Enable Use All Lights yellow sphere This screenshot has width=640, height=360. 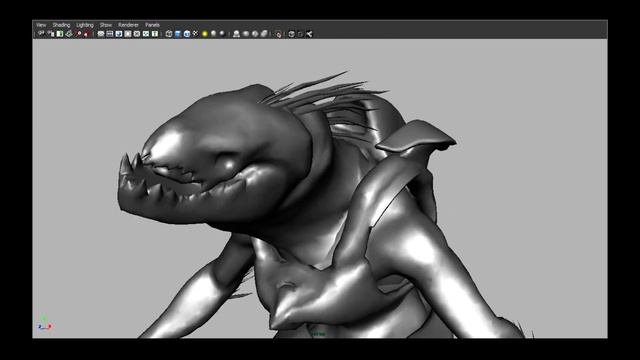(x=205, y=33)
